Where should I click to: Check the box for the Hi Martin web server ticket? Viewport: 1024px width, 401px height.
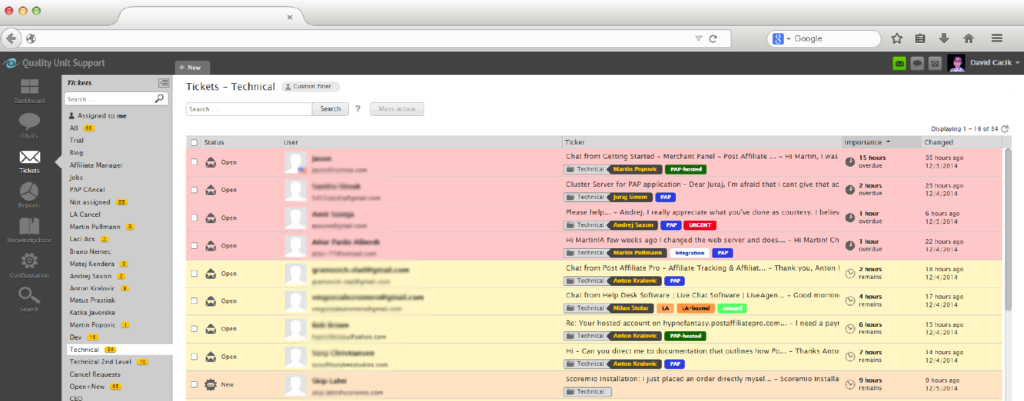tap(194, 246)
